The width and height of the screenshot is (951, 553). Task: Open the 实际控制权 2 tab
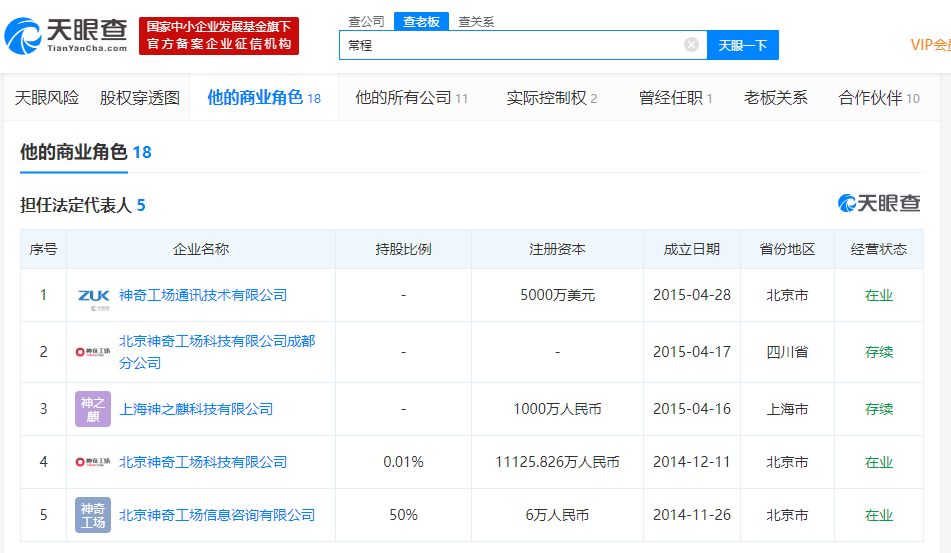pos(551,98)
